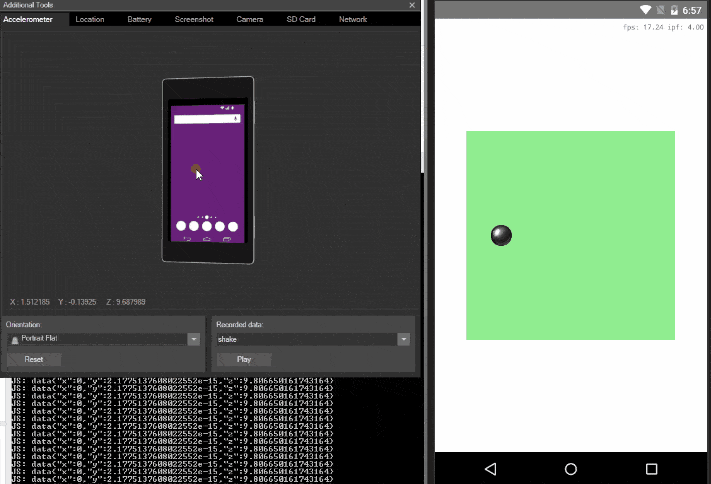Click the X: 1.512185 accelerometer value
The width and height of the screenshot is (711, 484).
[29, 302]
